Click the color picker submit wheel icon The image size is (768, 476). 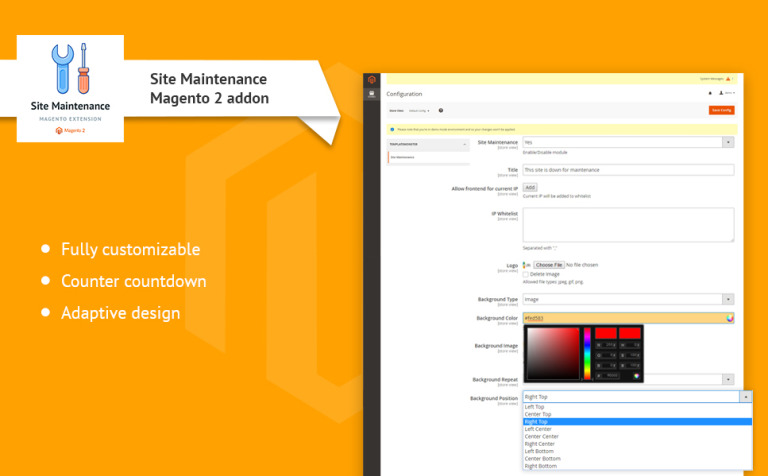pos(636,376)
